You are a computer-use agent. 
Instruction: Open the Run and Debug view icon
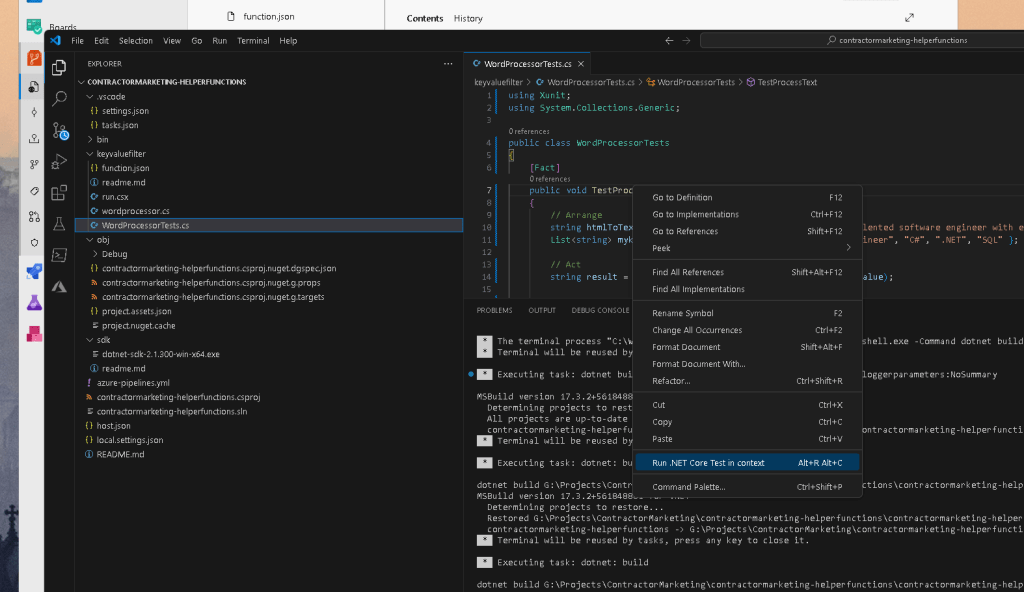click(x=59, y=161)
